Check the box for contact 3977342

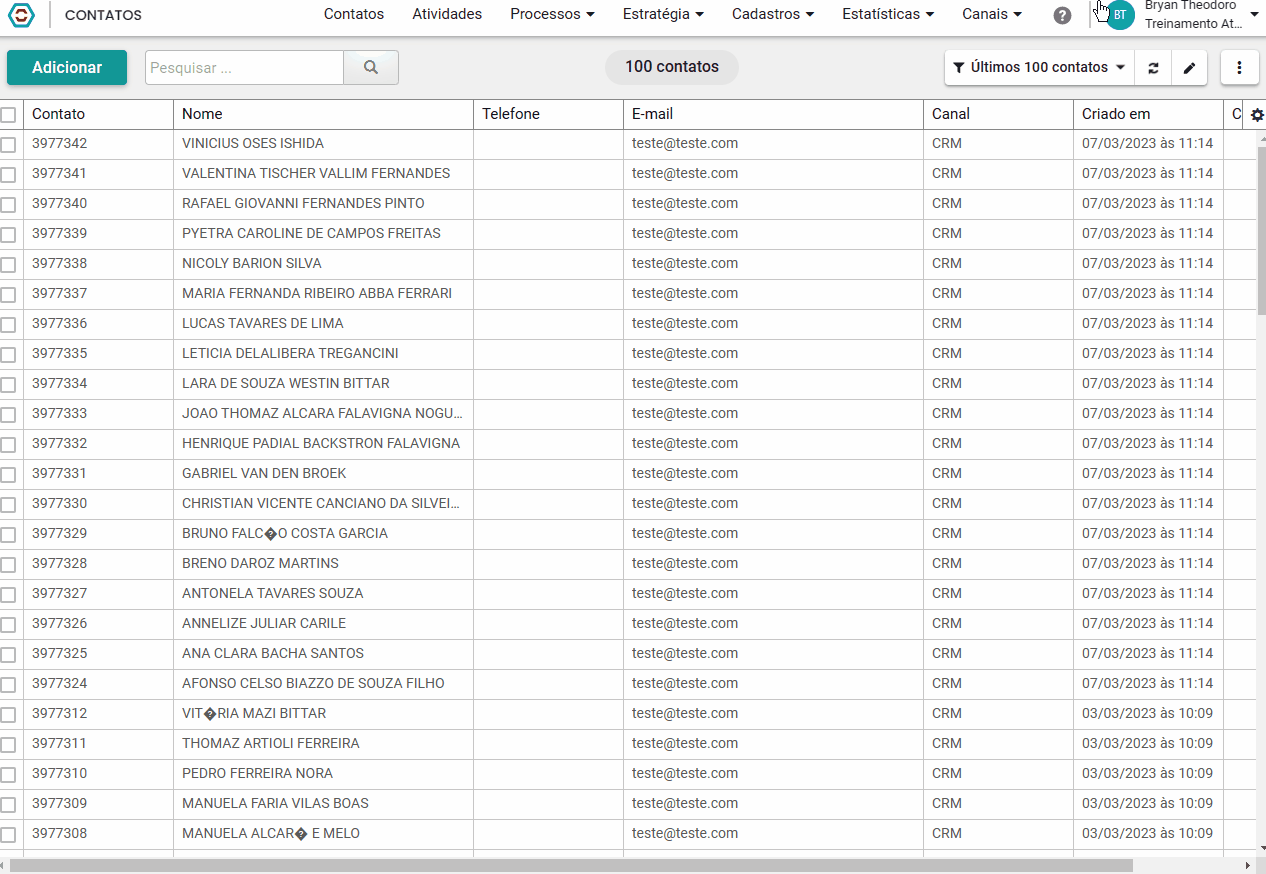click(x=8, y=145)
